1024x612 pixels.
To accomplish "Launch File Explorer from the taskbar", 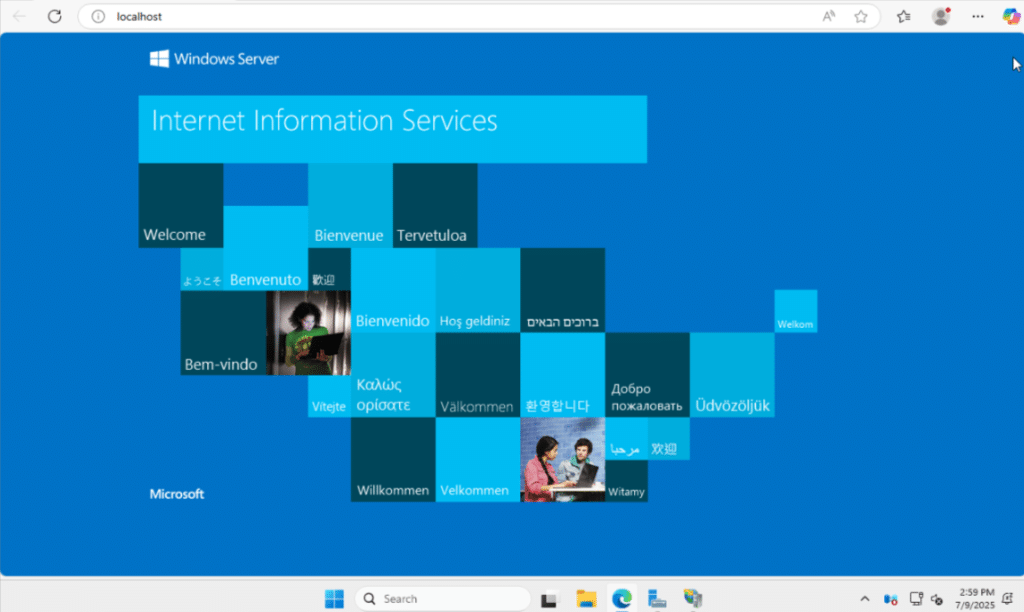I will [x=587, y=597].
